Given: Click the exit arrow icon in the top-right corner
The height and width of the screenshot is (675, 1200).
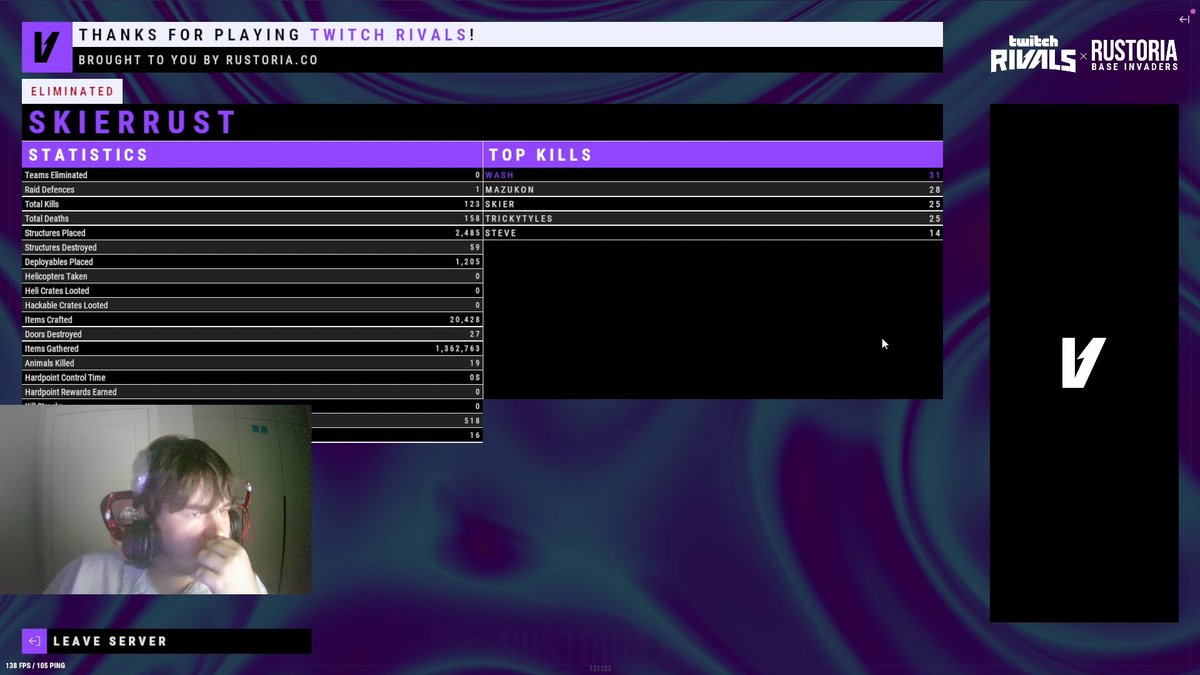Looking at the screenshot, I should point(1184,19).
